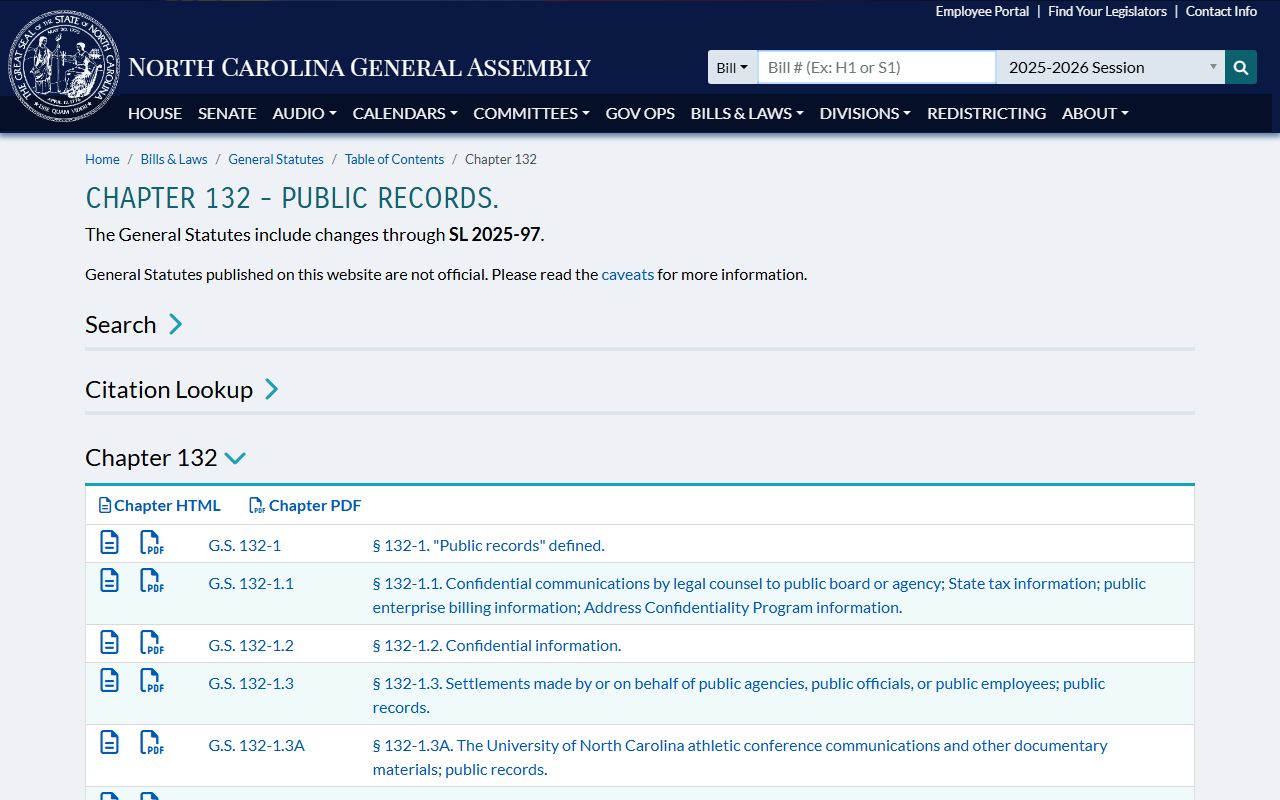Click the Table of Contents breadcrumb
The image size is (1280, 800).
(394, 159)
